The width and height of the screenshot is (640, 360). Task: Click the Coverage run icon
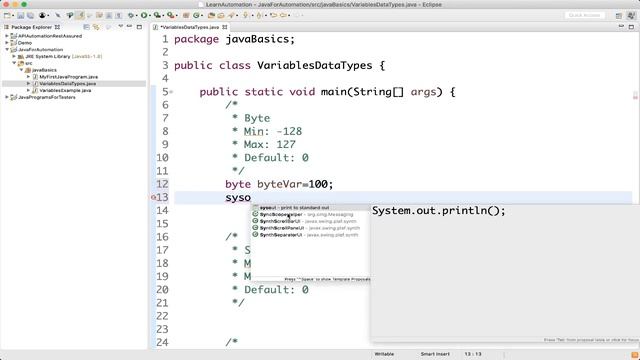157,16
